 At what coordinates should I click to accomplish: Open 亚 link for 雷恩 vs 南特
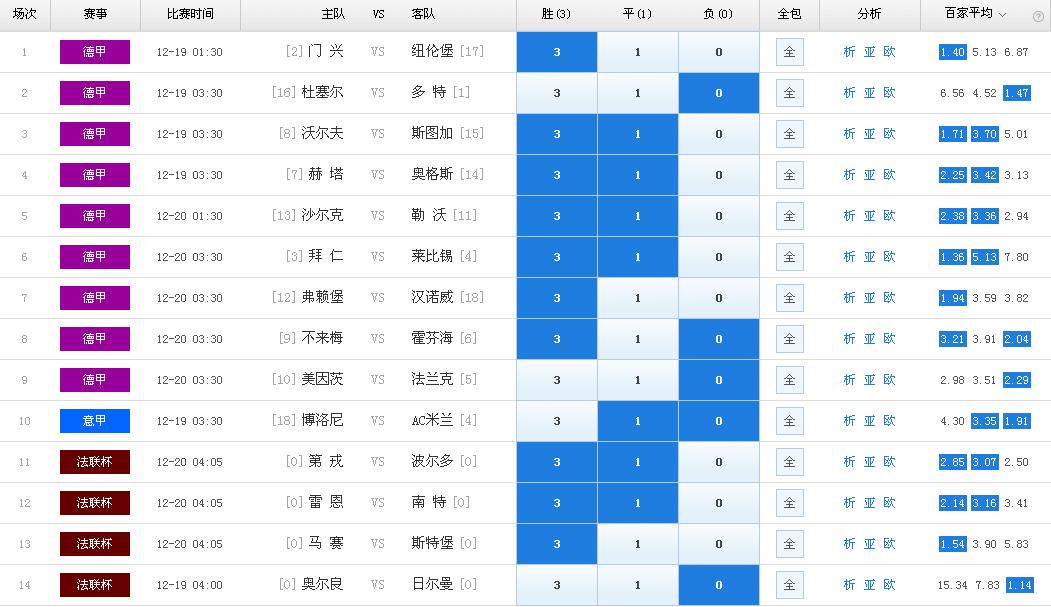[869, 502]
